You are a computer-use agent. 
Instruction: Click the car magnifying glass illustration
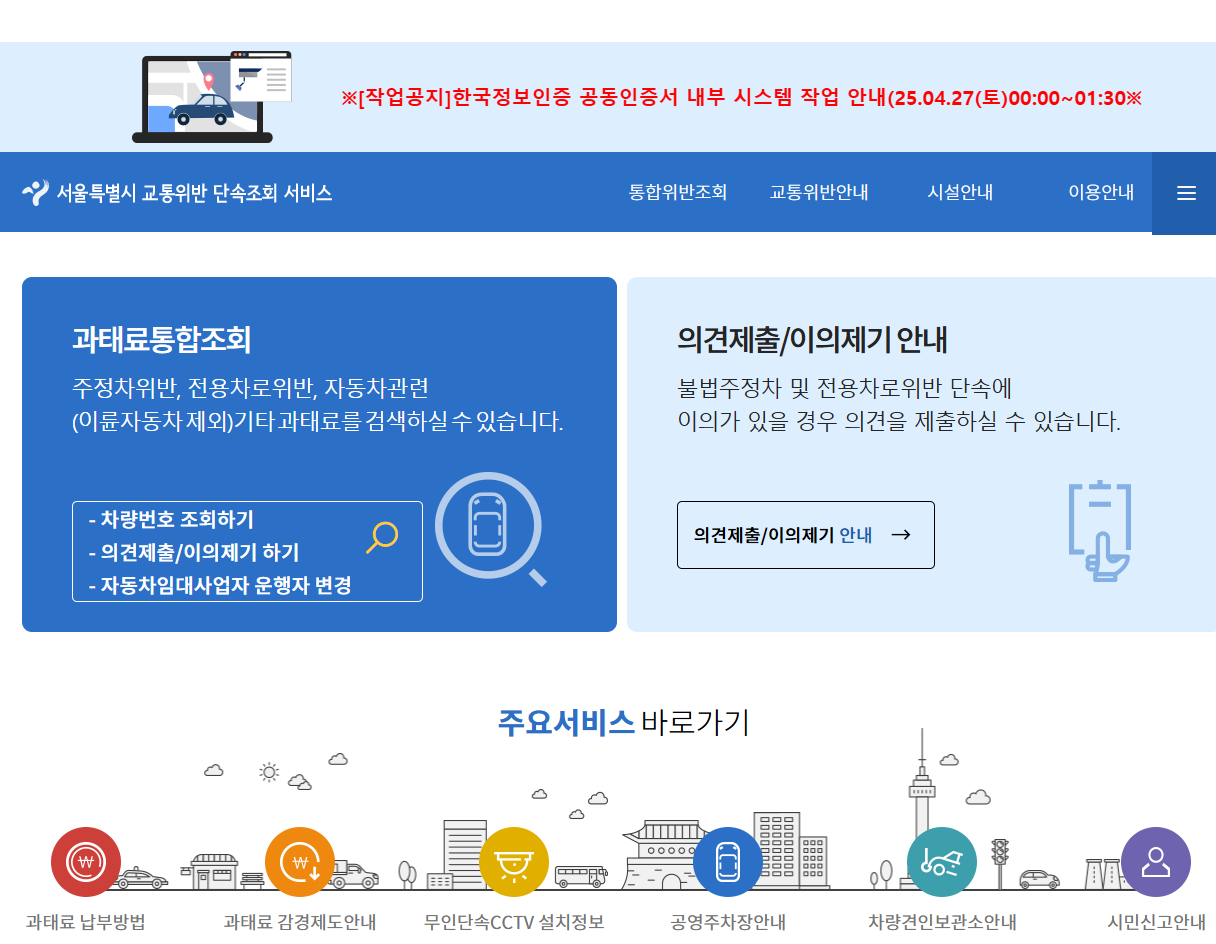point(492,529)
